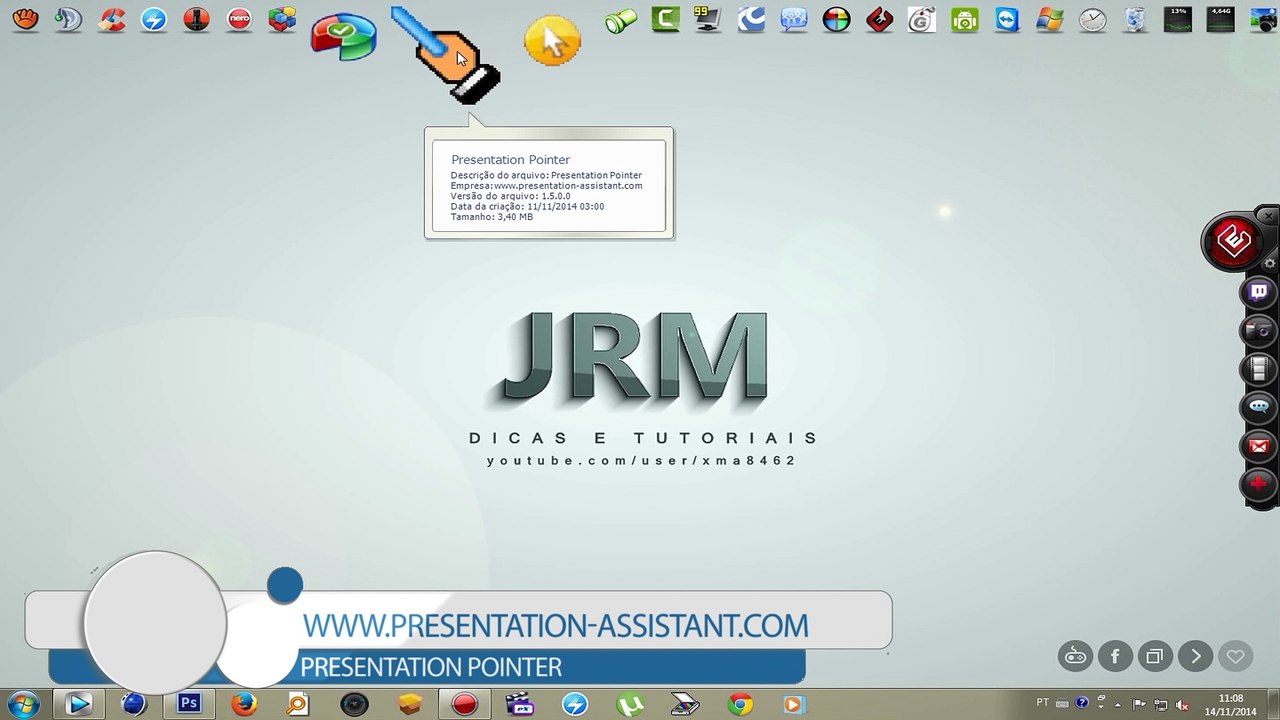The height and width of the screenshot is (720, 1280).
Task: Open CCleaner from the top dock
Action: click(x=111, y=19)
